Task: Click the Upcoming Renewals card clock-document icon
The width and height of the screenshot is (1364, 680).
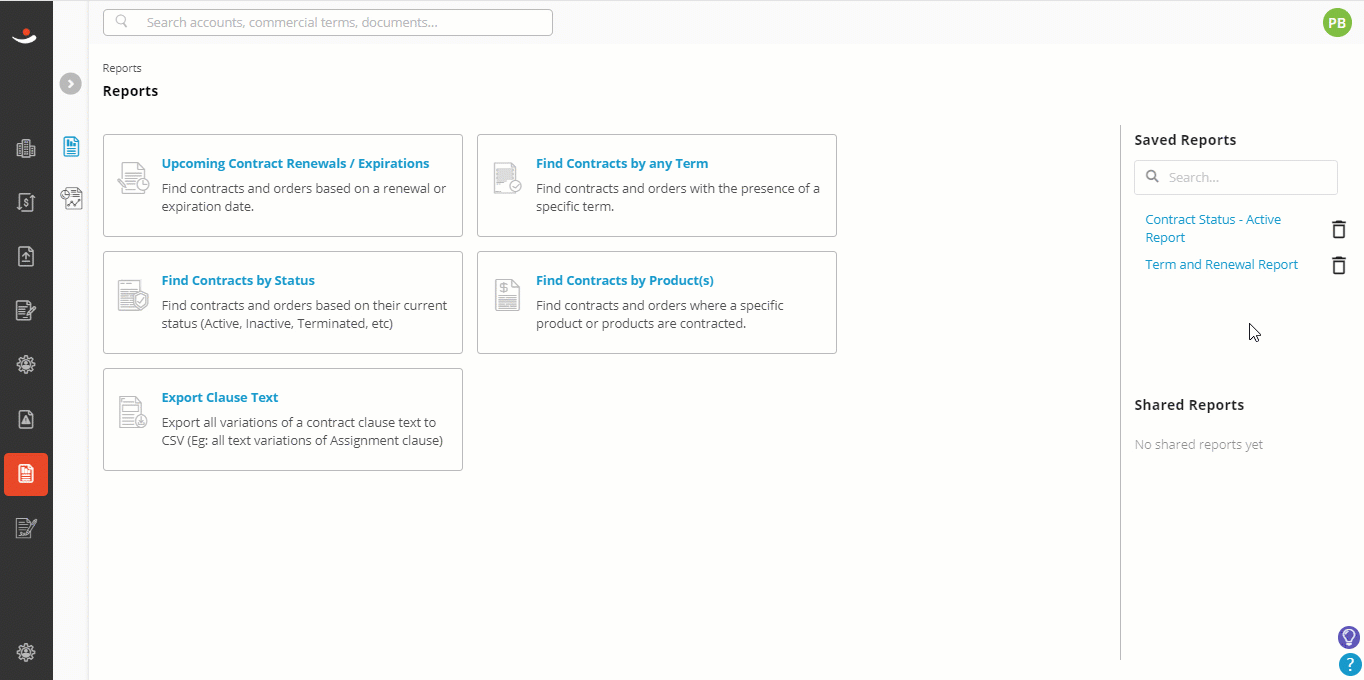Action: pyautogui.click(x=133, y=178)
